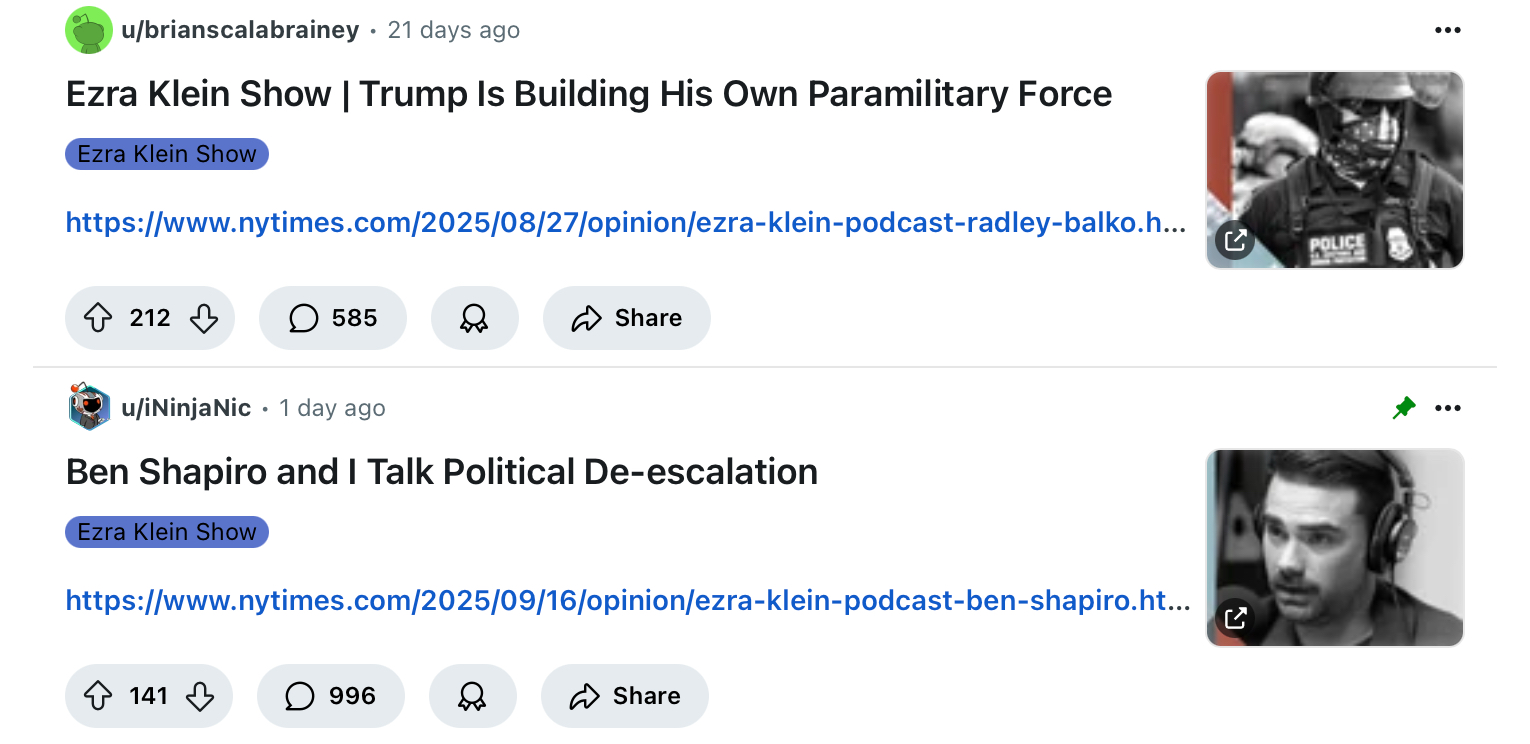This screenshot has width=1530, height=744.
Task: Select Ezra Klein Show flair on first post
Action: pyautogui.click(x=167, y=154)
